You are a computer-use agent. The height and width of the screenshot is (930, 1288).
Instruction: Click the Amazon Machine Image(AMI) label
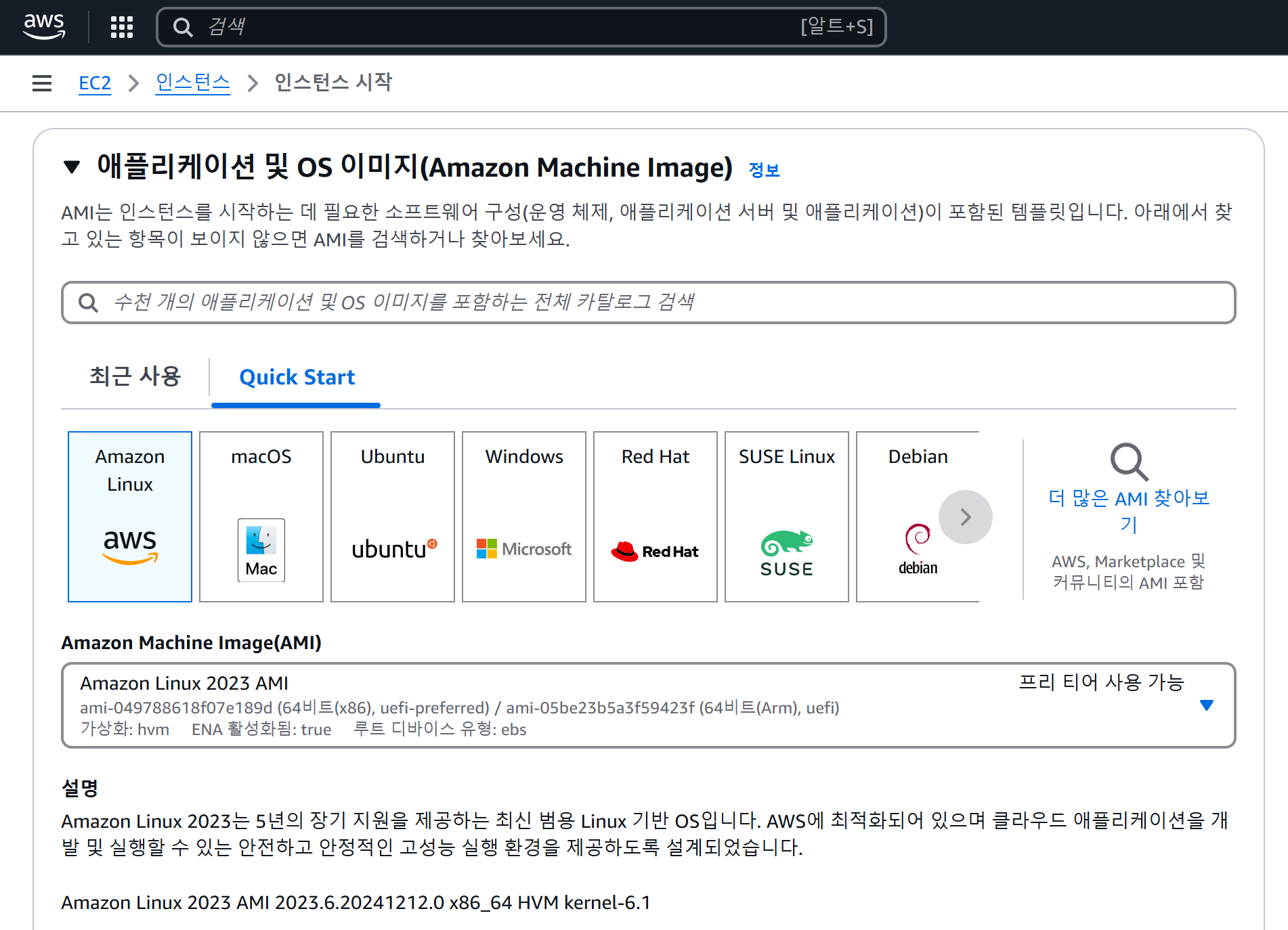pos(192,642)
